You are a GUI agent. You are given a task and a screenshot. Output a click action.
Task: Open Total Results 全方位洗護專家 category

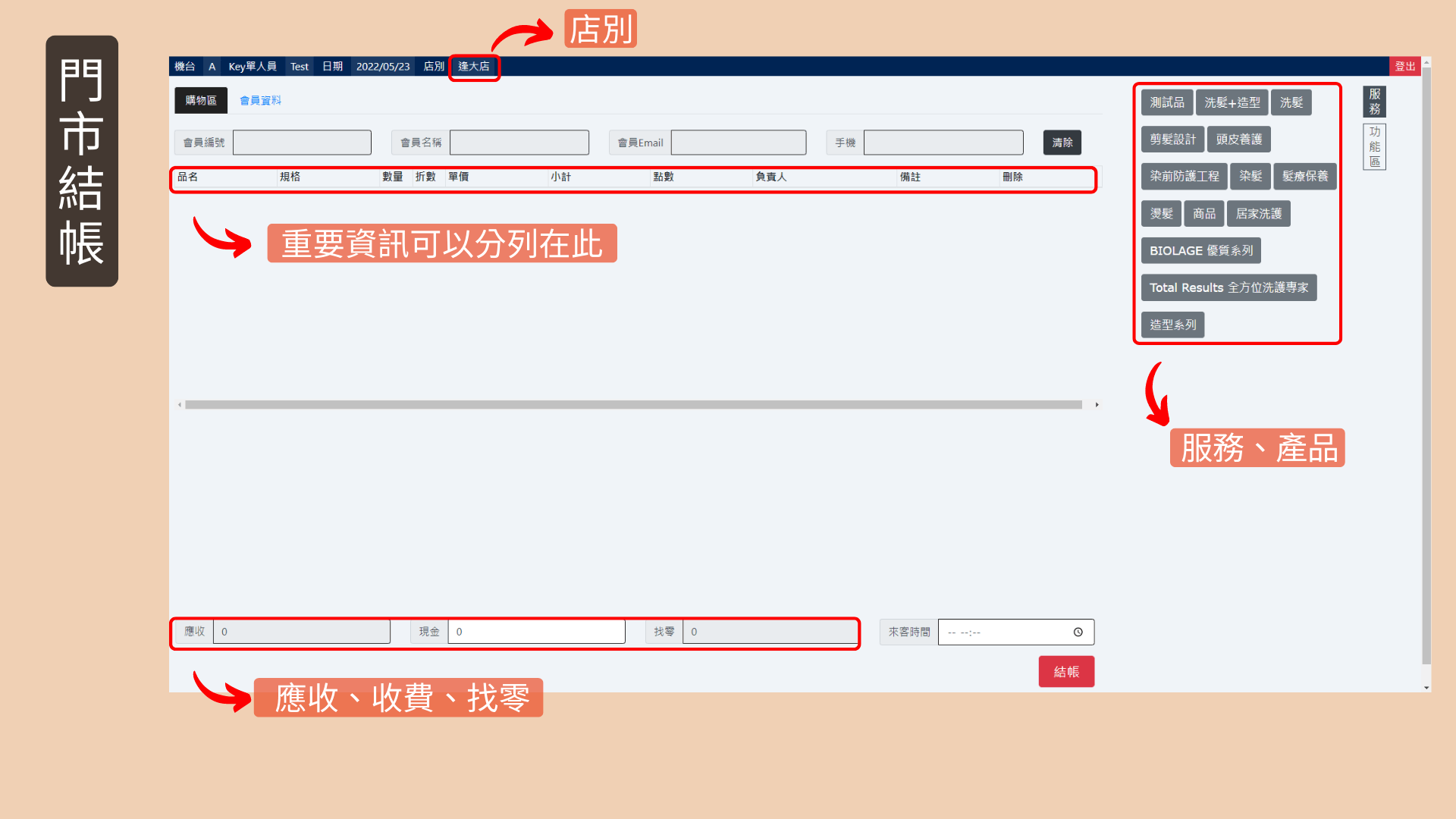[1228, 288]
